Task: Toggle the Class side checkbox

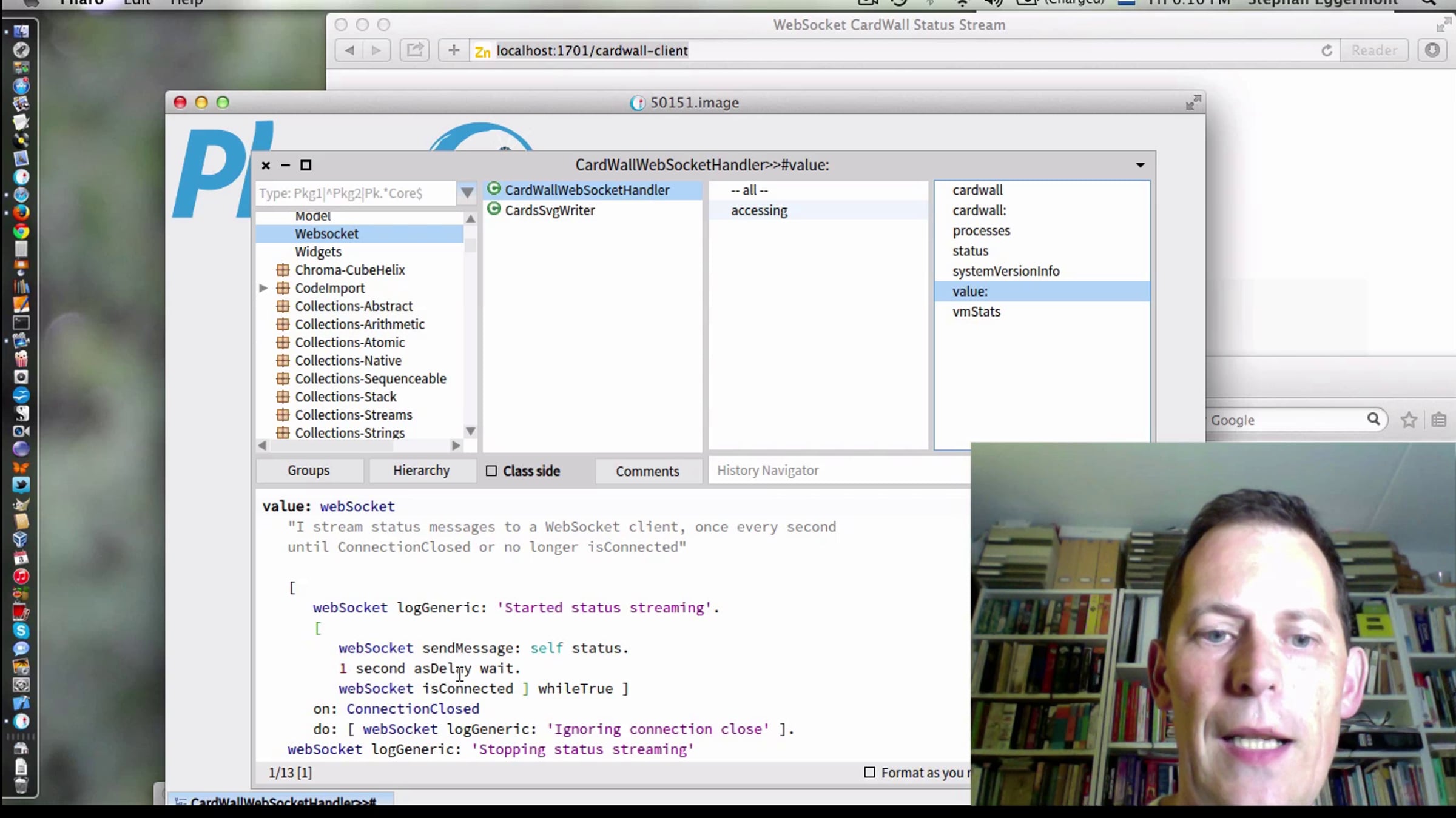Action: pos(491,471)
